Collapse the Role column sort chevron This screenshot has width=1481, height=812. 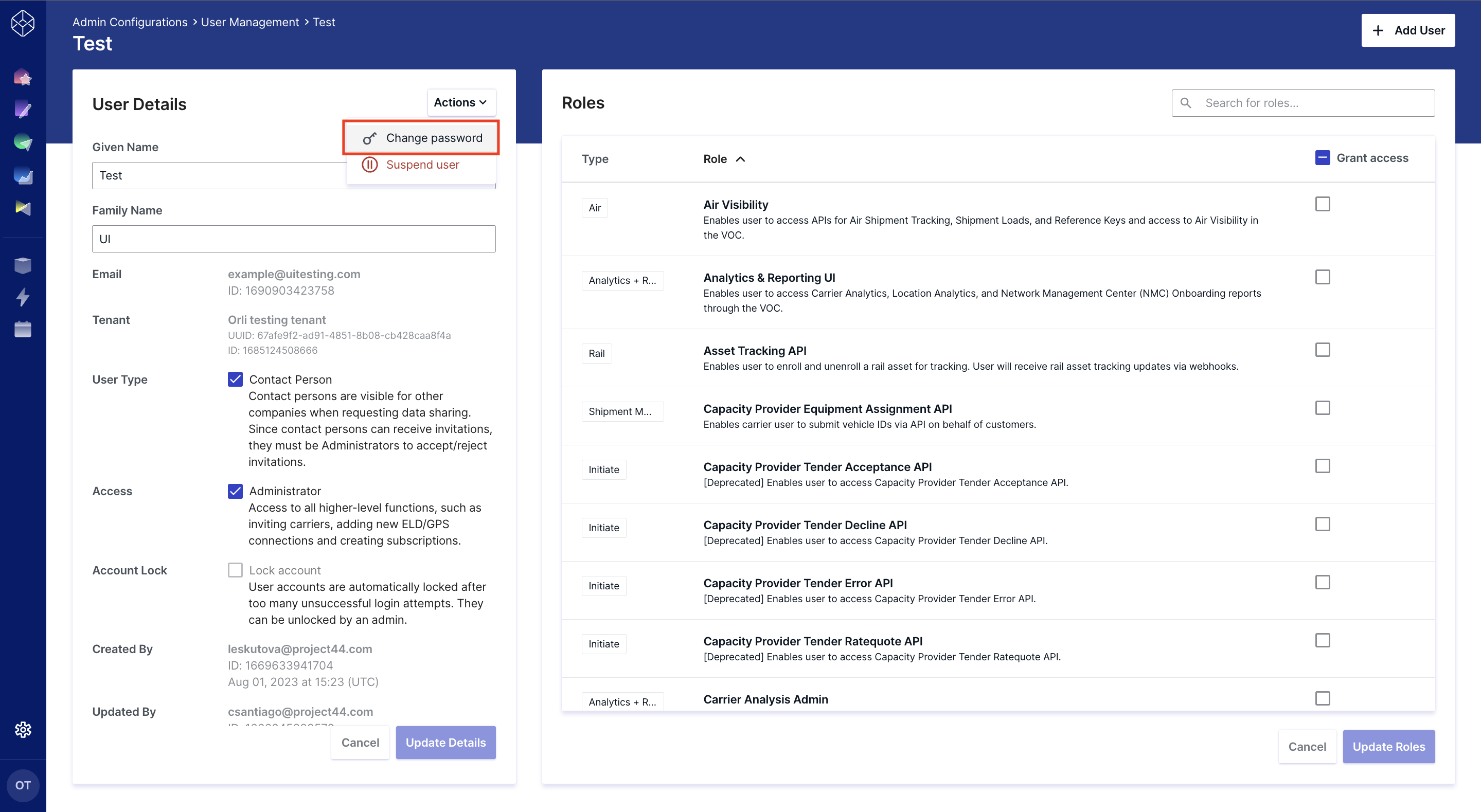click(741, 158)
